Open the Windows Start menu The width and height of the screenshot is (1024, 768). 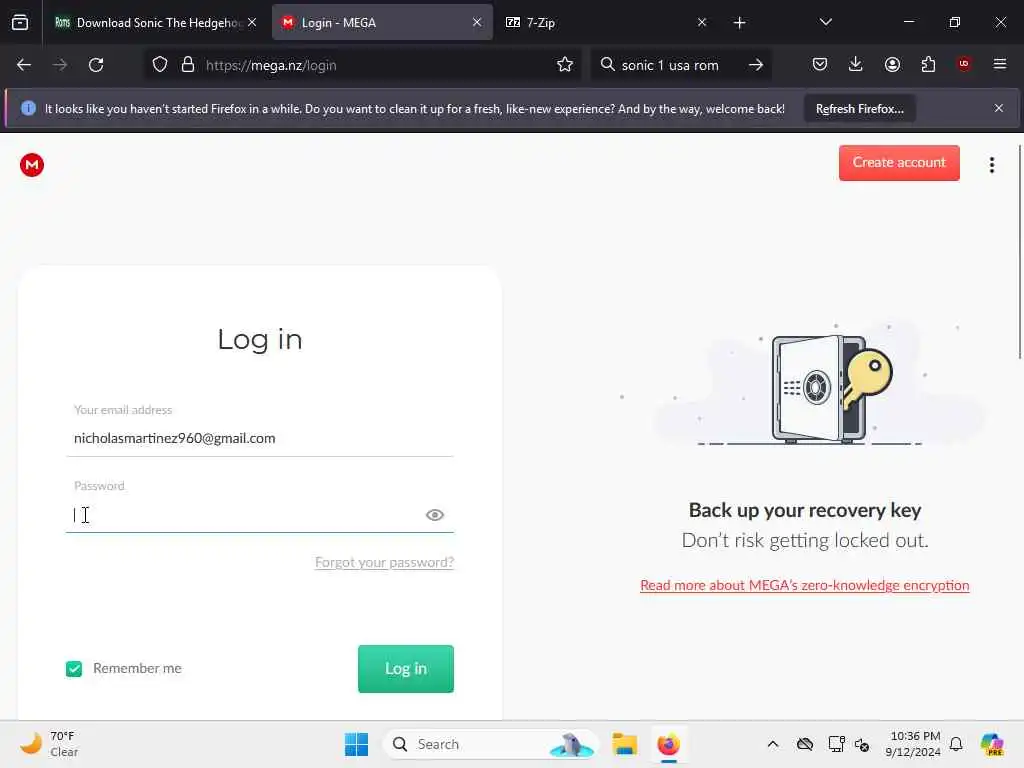click(x=356, y=744)
